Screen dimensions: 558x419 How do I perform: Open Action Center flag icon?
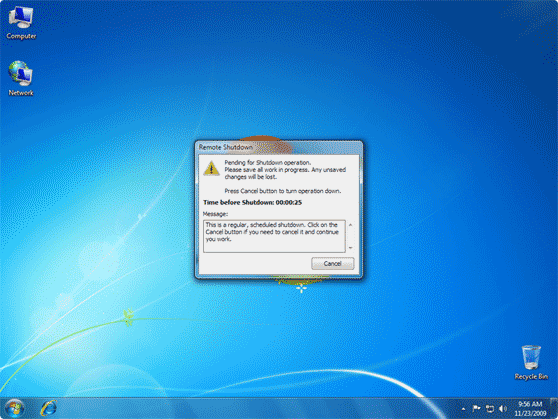476,409
